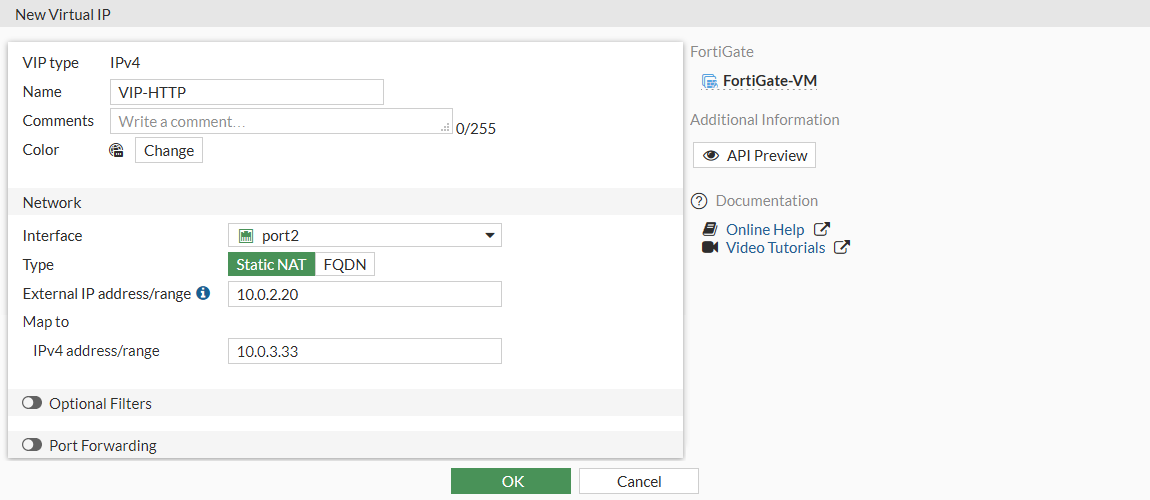Select Static NAT type

(x=272, y=265)
